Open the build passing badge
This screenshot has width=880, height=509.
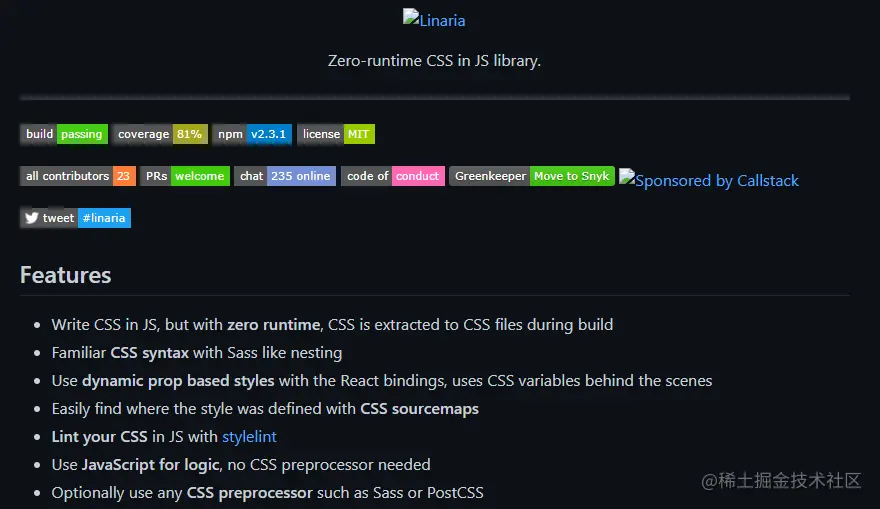coord(64,134)
